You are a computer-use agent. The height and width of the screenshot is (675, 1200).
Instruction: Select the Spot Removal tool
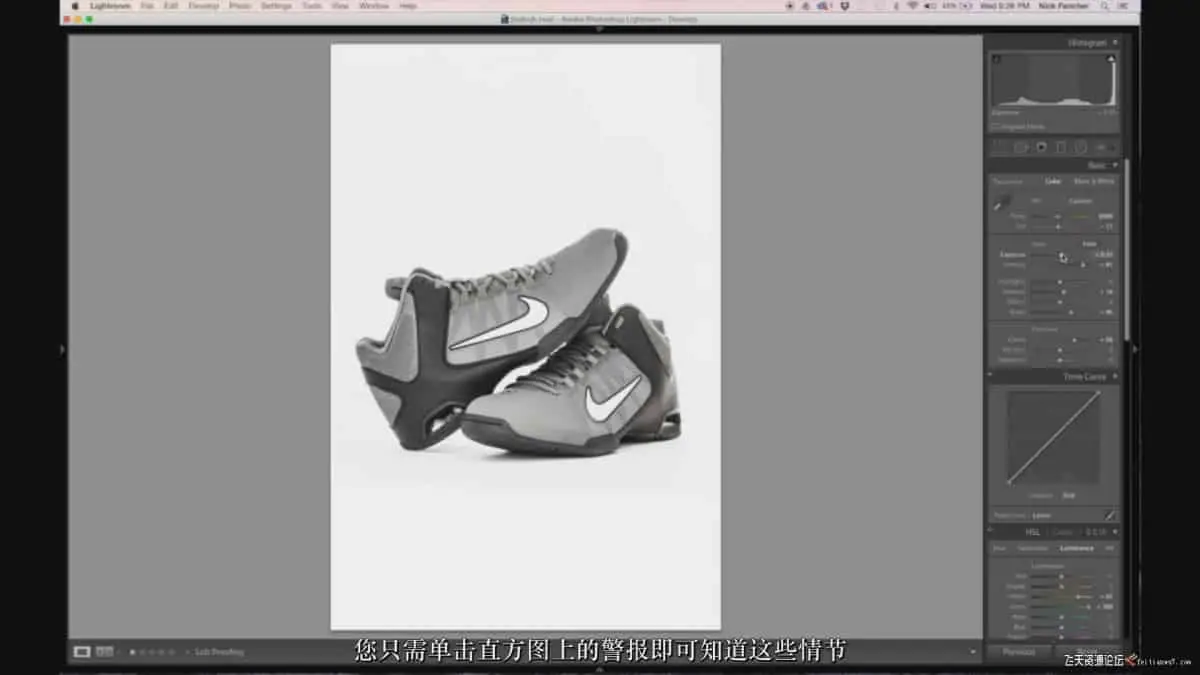(1021, 147)
